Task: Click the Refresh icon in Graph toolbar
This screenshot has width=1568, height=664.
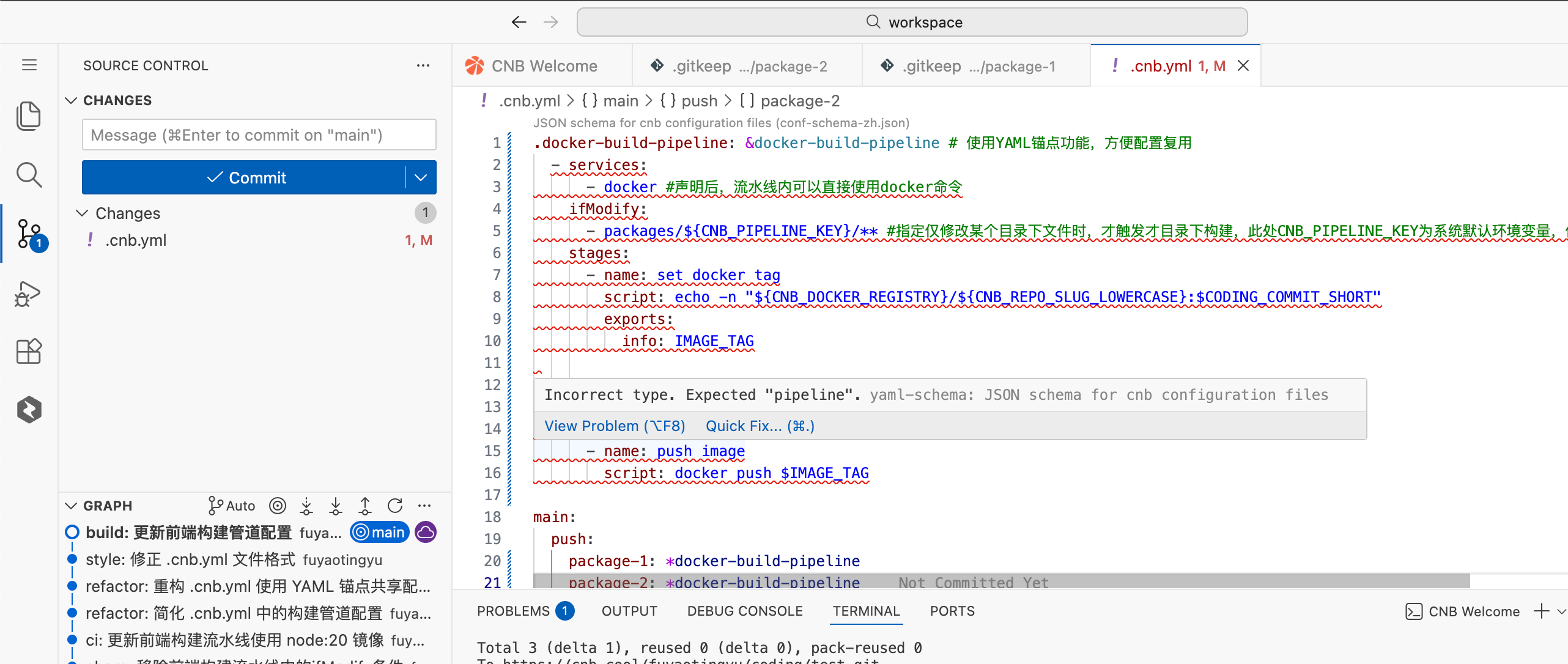Action: (x=395, y=506)
